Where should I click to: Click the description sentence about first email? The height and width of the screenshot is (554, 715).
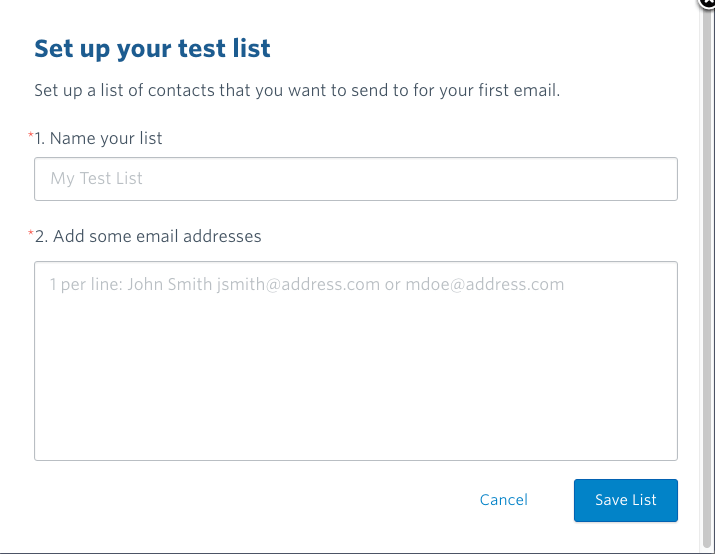coord(297,90)
